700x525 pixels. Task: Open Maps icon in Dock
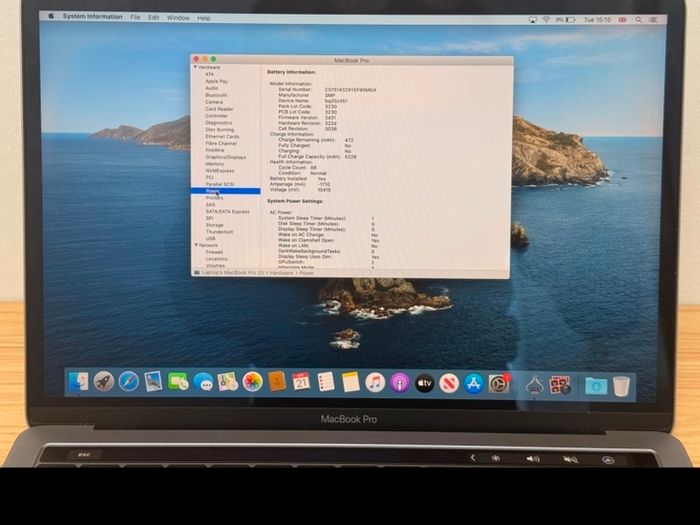pyautogui.click(x=228, y=382)
